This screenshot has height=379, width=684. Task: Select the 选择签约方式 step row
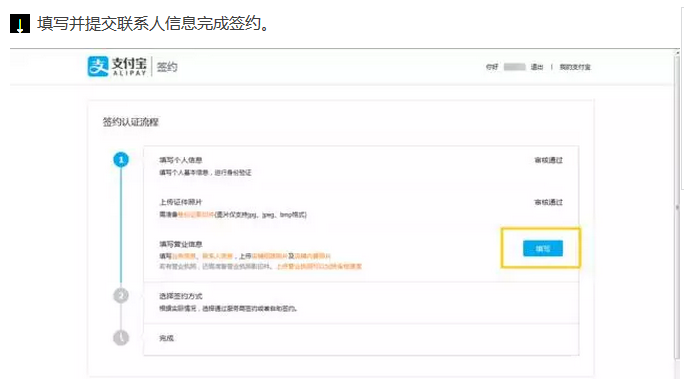click(361, 302)
